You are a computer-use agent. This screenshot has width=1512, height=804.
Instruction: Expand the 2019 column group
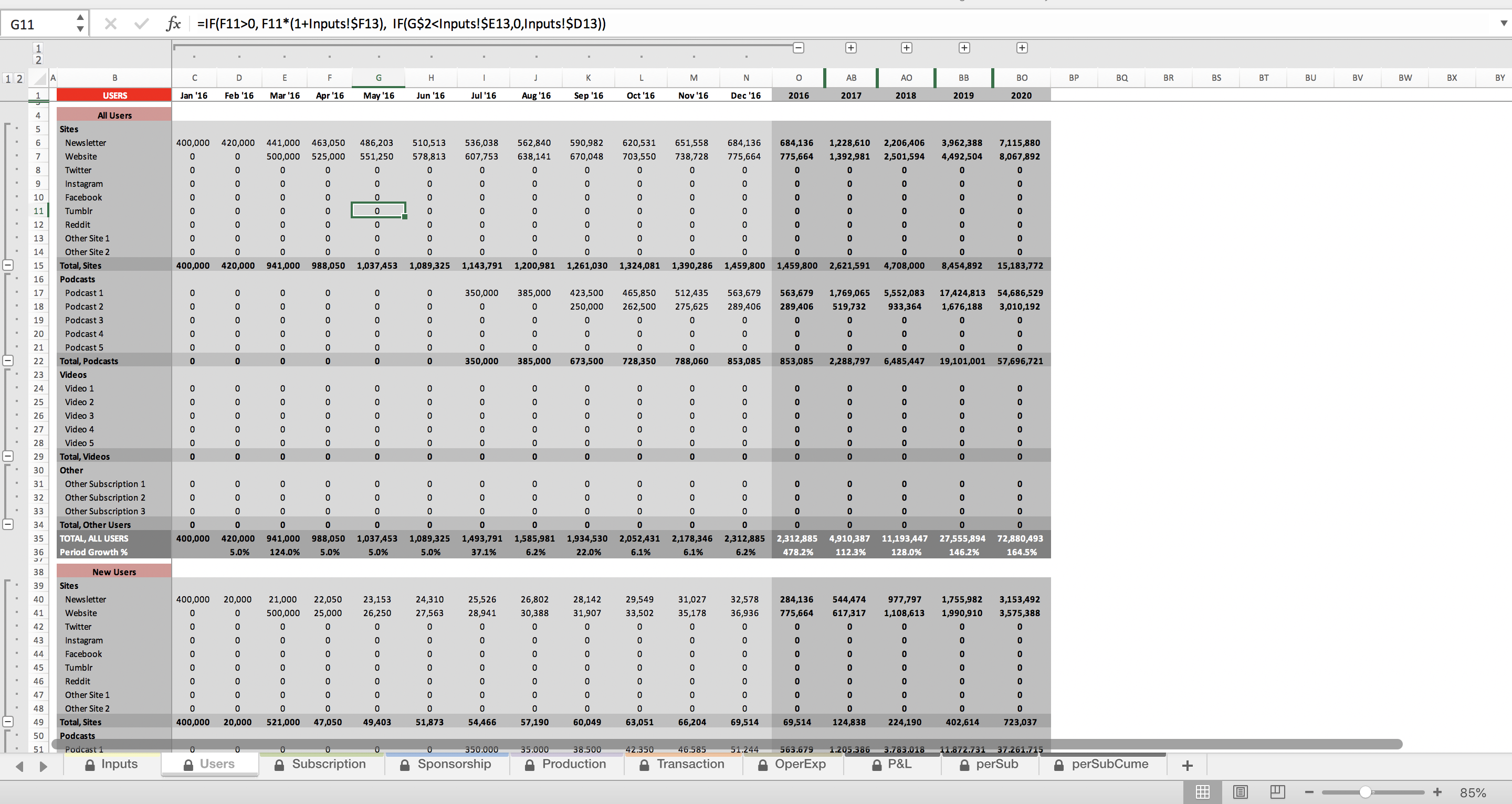[964, 48]
